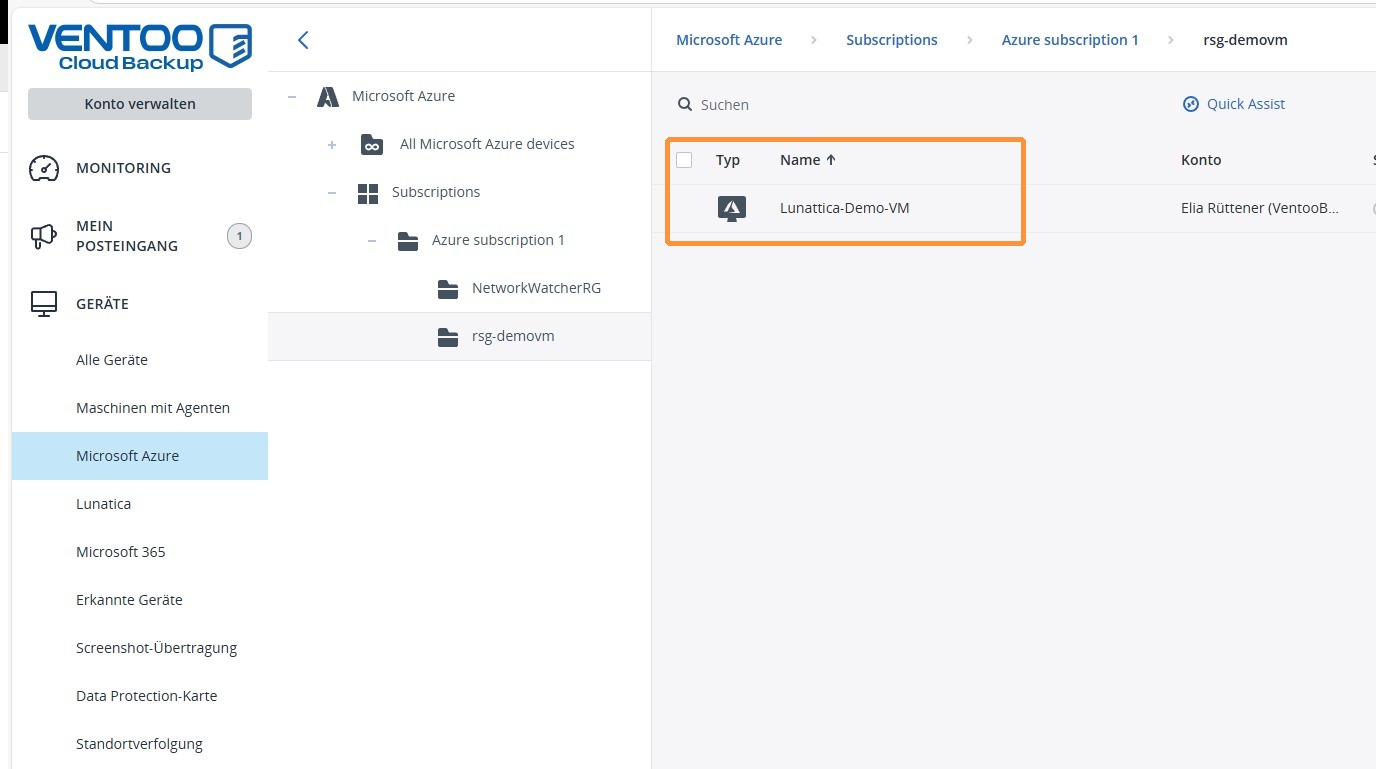The width and height of the screenshot is (1376, 769).
Task: Click rsg-demovm breadcrumb text
Action: [1245, 40]
